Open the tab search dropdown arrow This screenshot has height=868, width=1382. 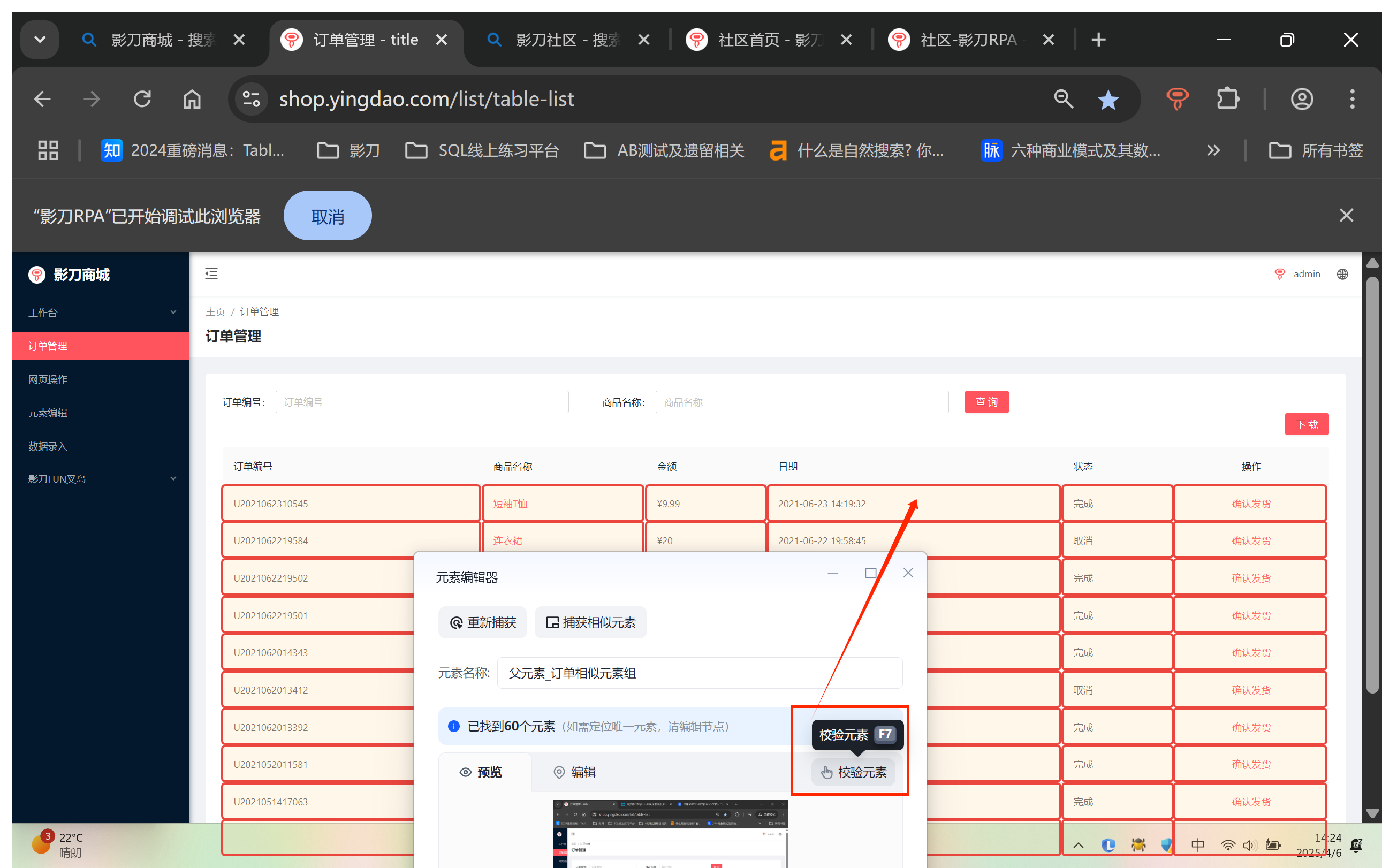pyautogui.click(x=40, y=40)
